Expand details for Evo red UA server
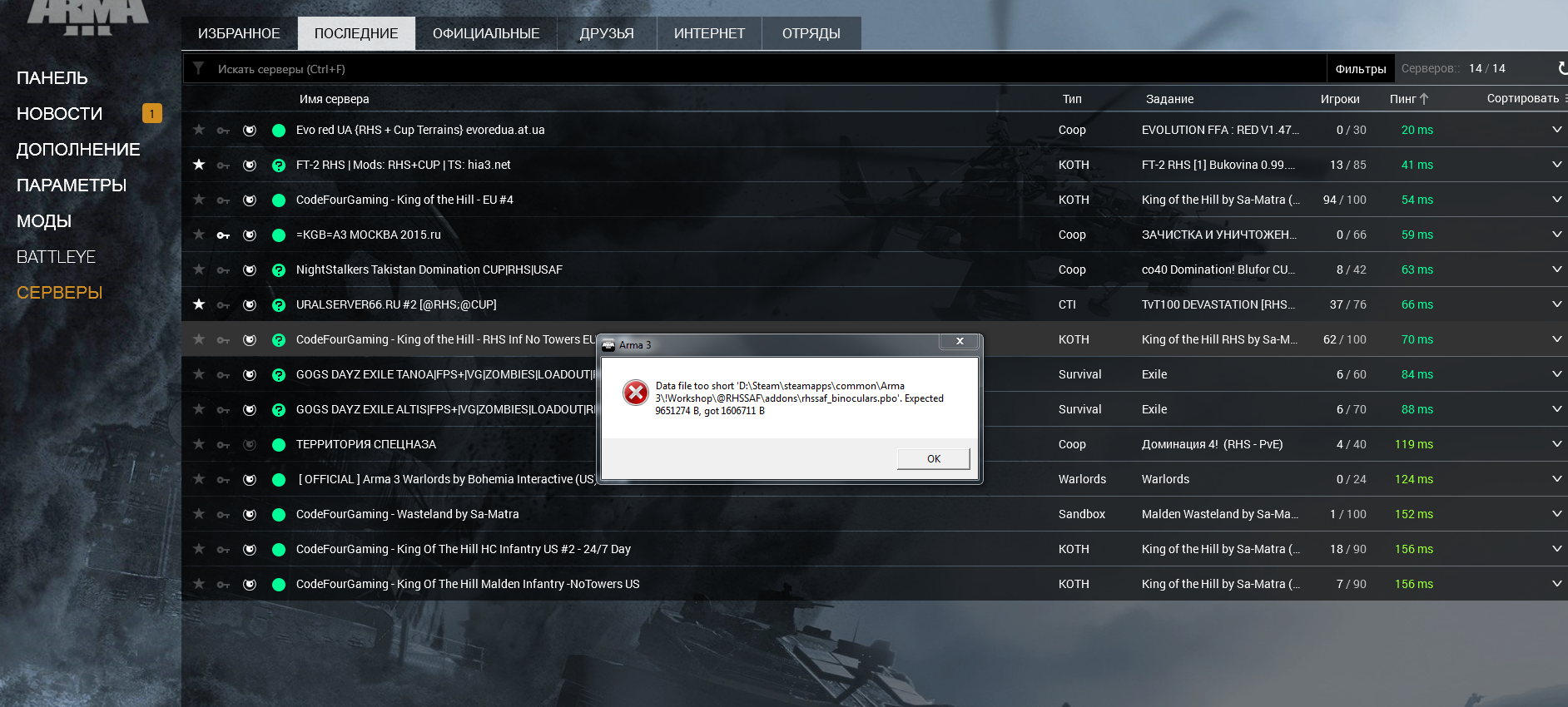 tap(1556, 130)
